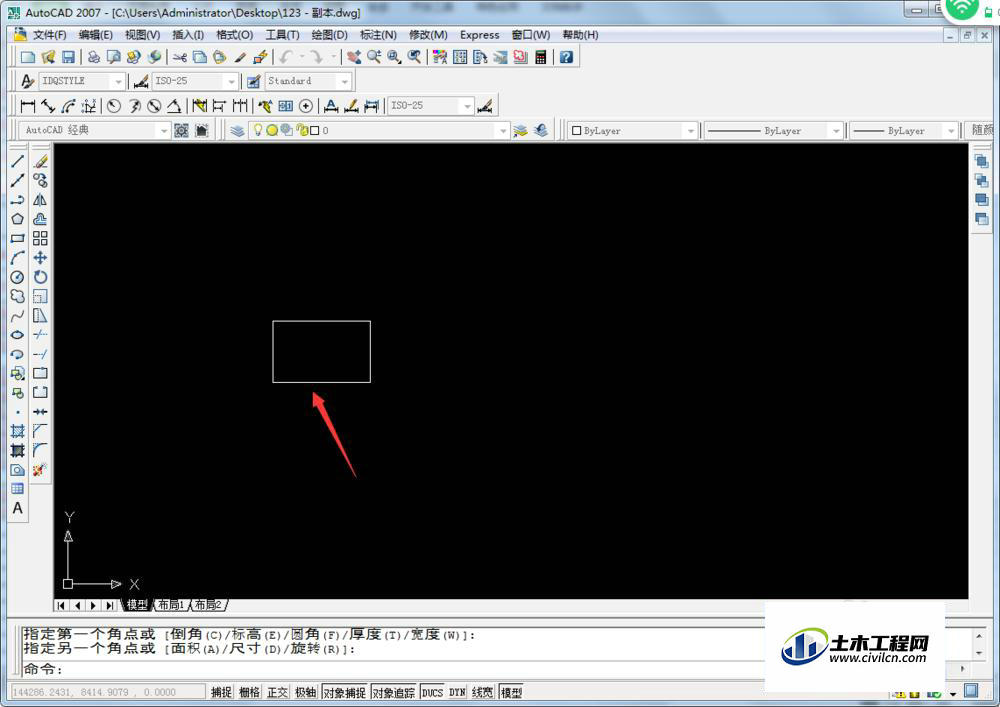The image size is (1000, 707).
Task: Select the Array tool
Action: click(40, 238)
